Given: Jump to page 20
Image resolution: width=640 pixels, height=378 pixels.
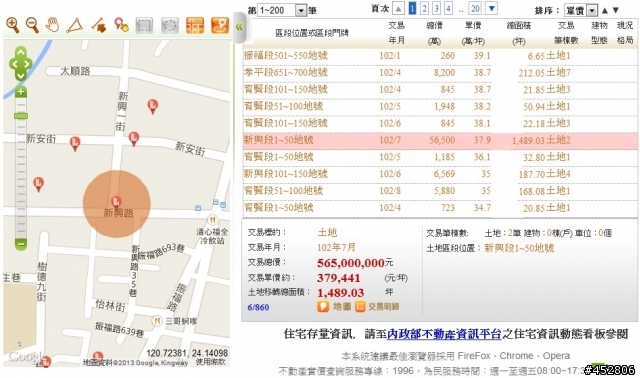Looking at the screenshot, I should [475, 9].
